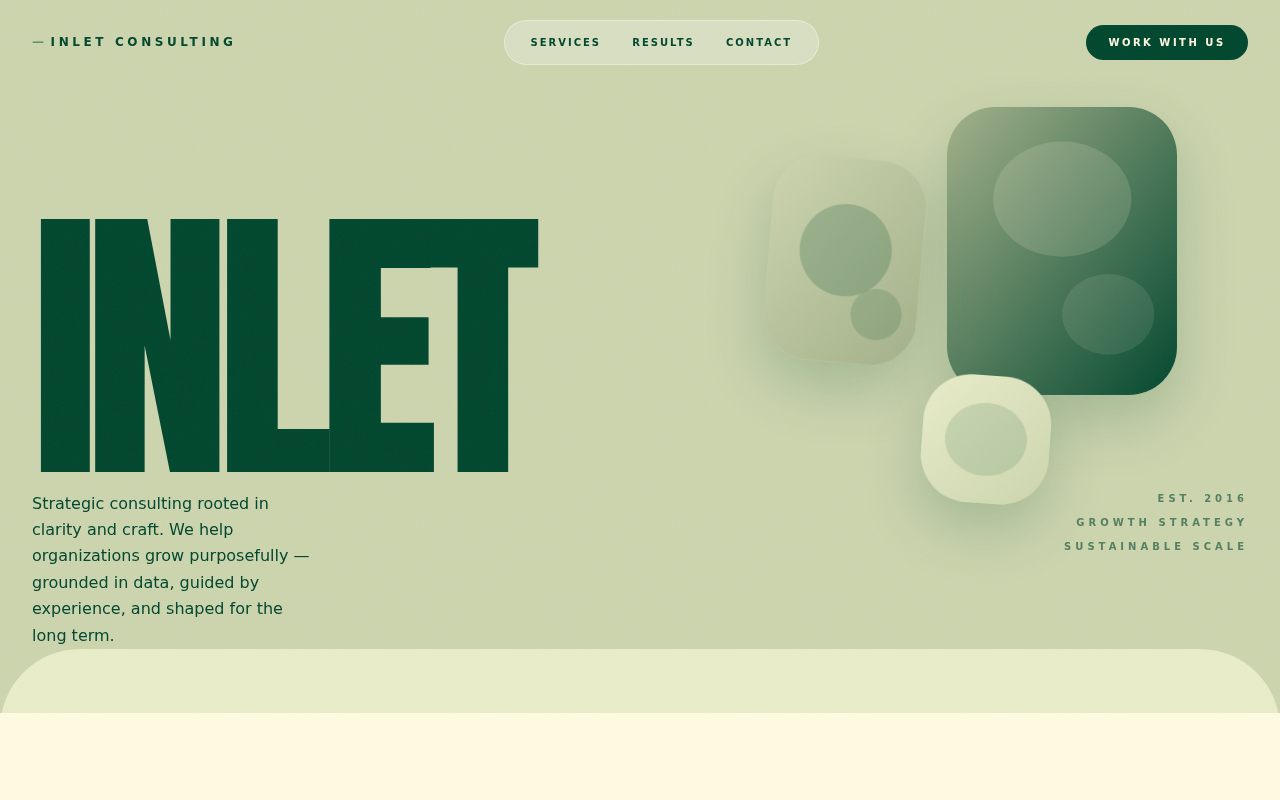Click the Growth Strategy label
The image size is (1280, 800).
[1162, 522]
